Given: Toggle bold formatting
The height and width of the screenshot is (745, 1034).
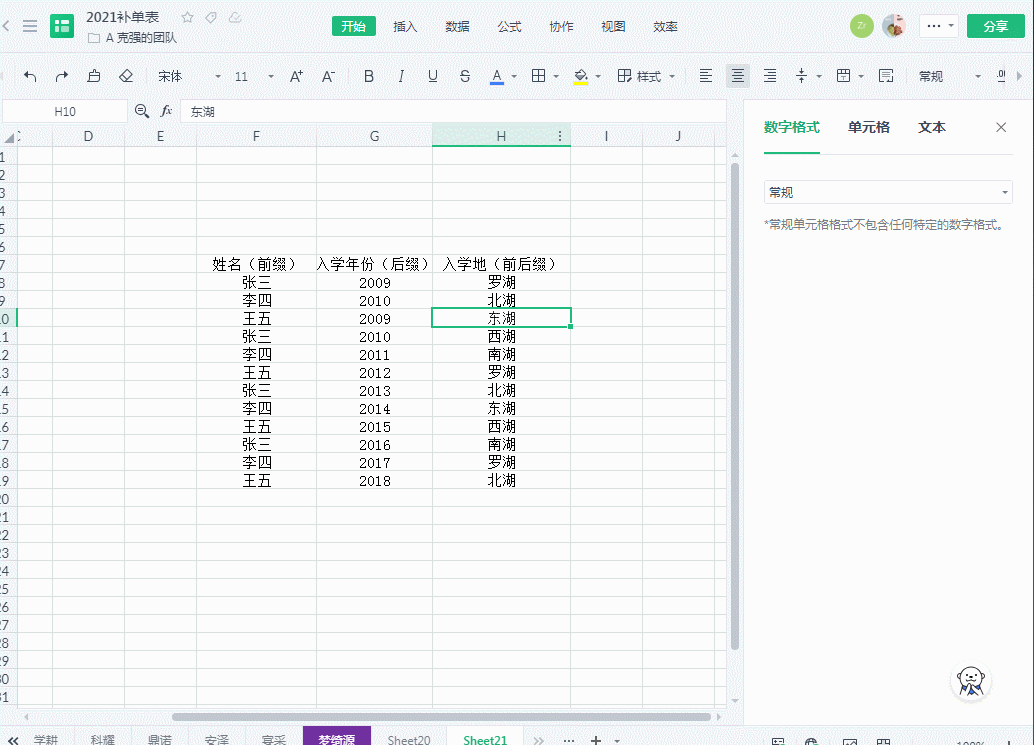Looking at the screenshot, I should pos(369,76).
